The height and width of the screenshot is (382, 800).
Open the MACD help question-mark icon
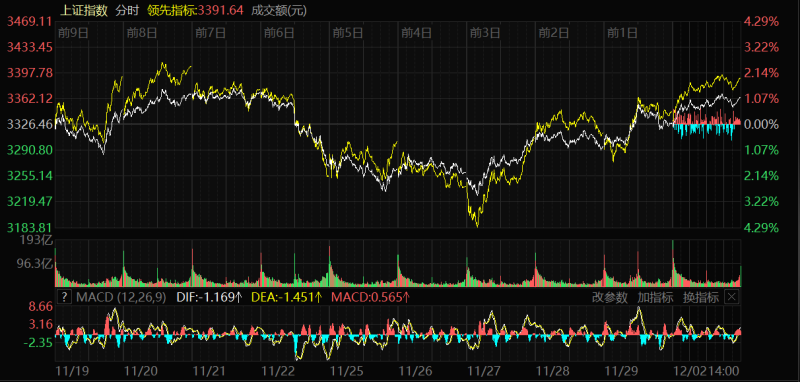pos(64,297)
